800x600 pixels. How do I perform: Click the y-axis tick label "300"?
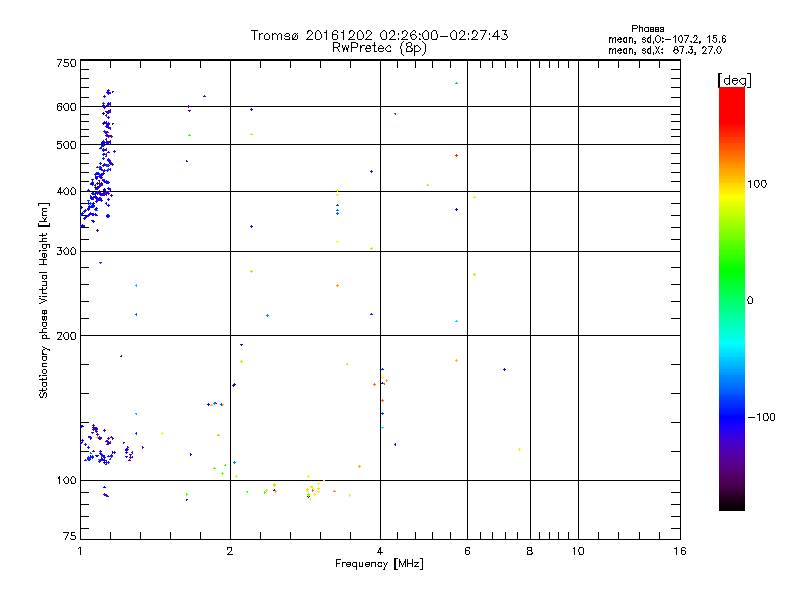pyautogui.click(x=66, y=252)
